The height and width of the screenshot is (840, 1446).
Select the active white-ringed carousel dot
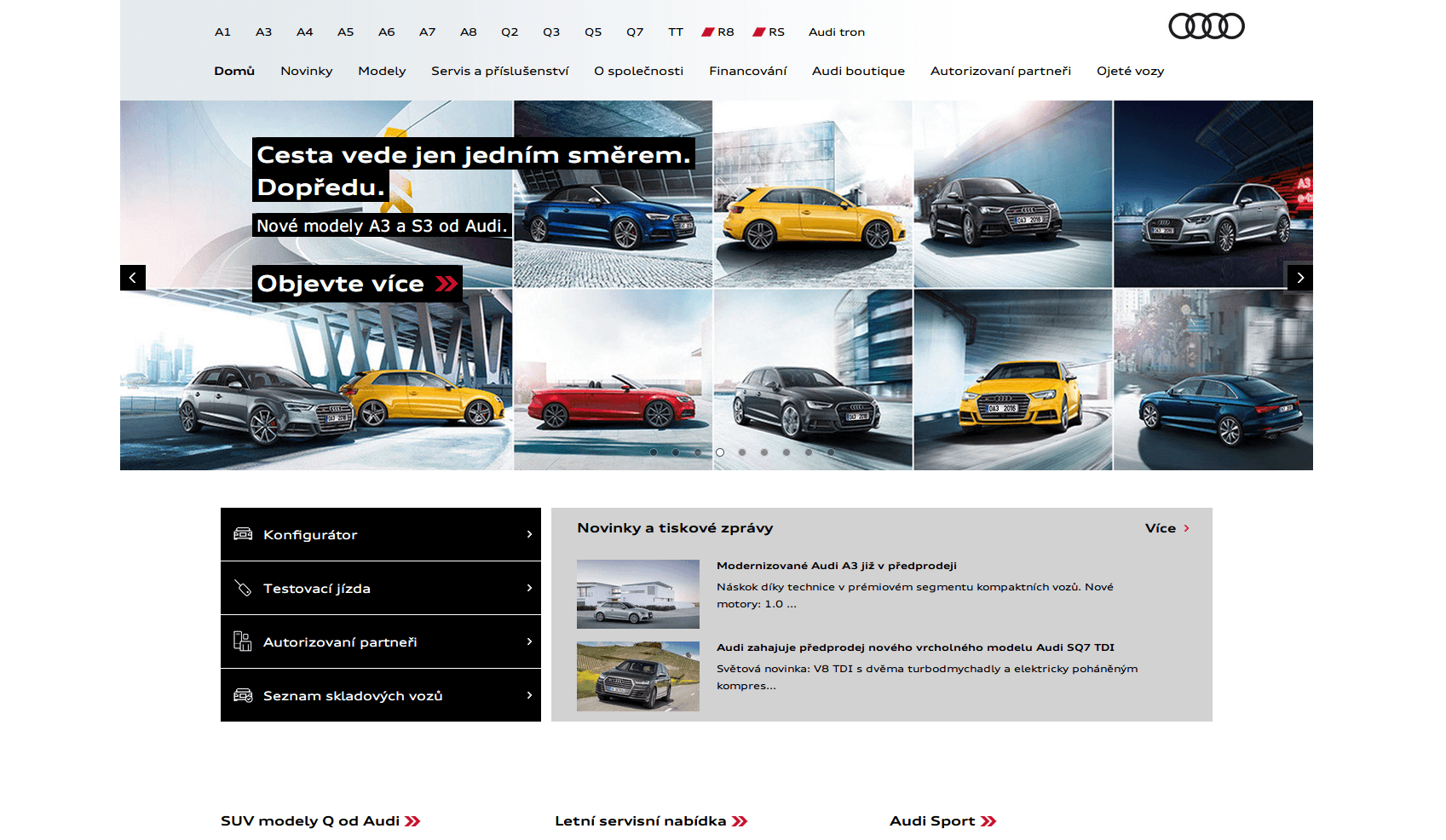coord(720,452)
